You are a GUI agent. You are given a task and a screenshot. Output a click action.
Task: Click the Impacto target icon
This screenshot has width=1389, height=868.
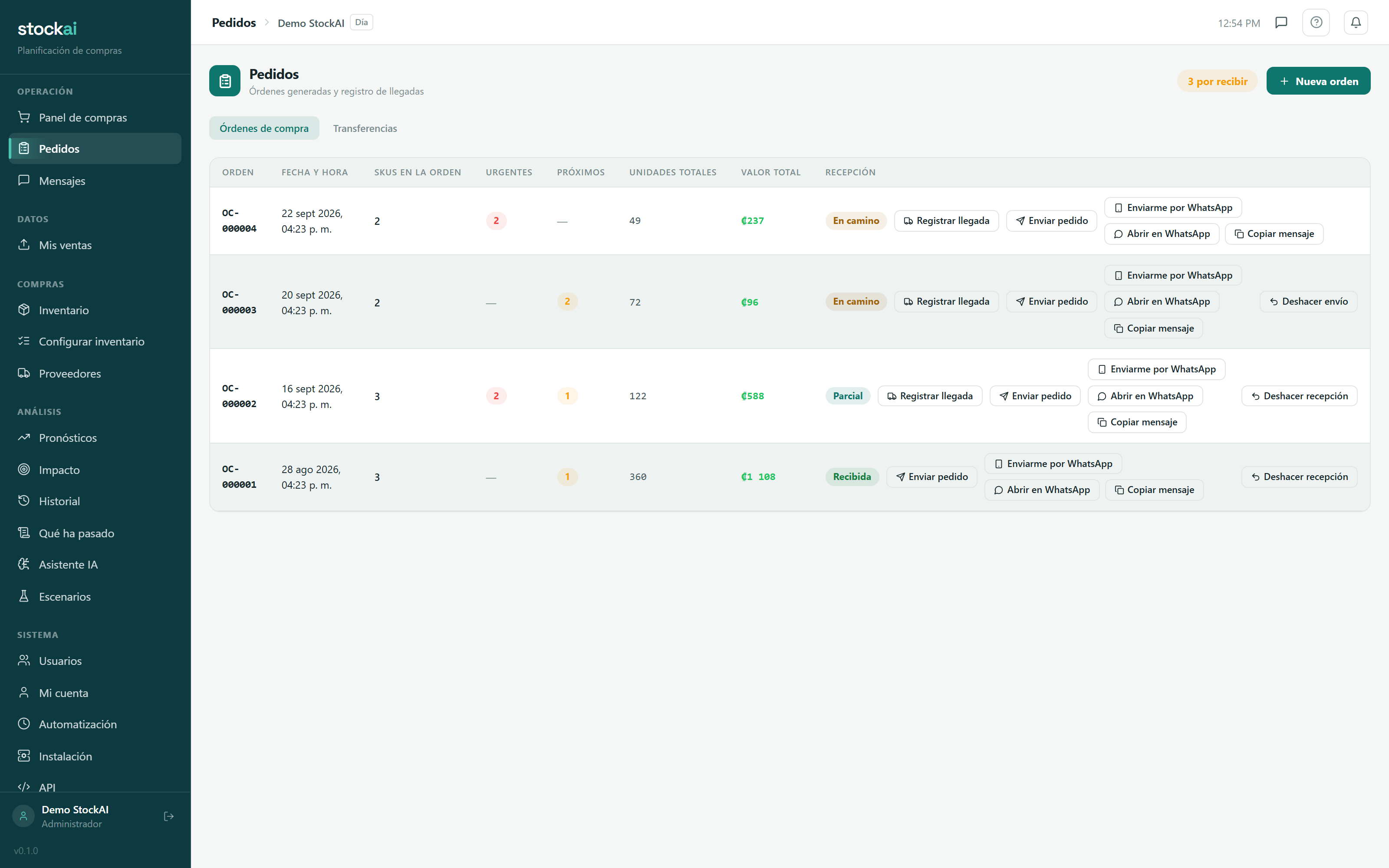coord(24,470)
